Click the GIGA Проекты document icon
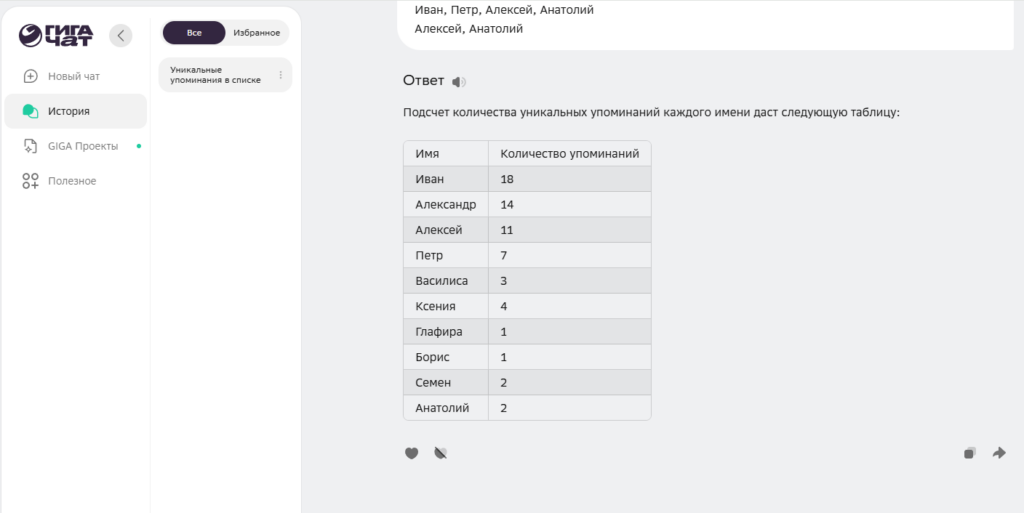The image size is (1024, 513). pyautogui.click(x=30, y=146)
